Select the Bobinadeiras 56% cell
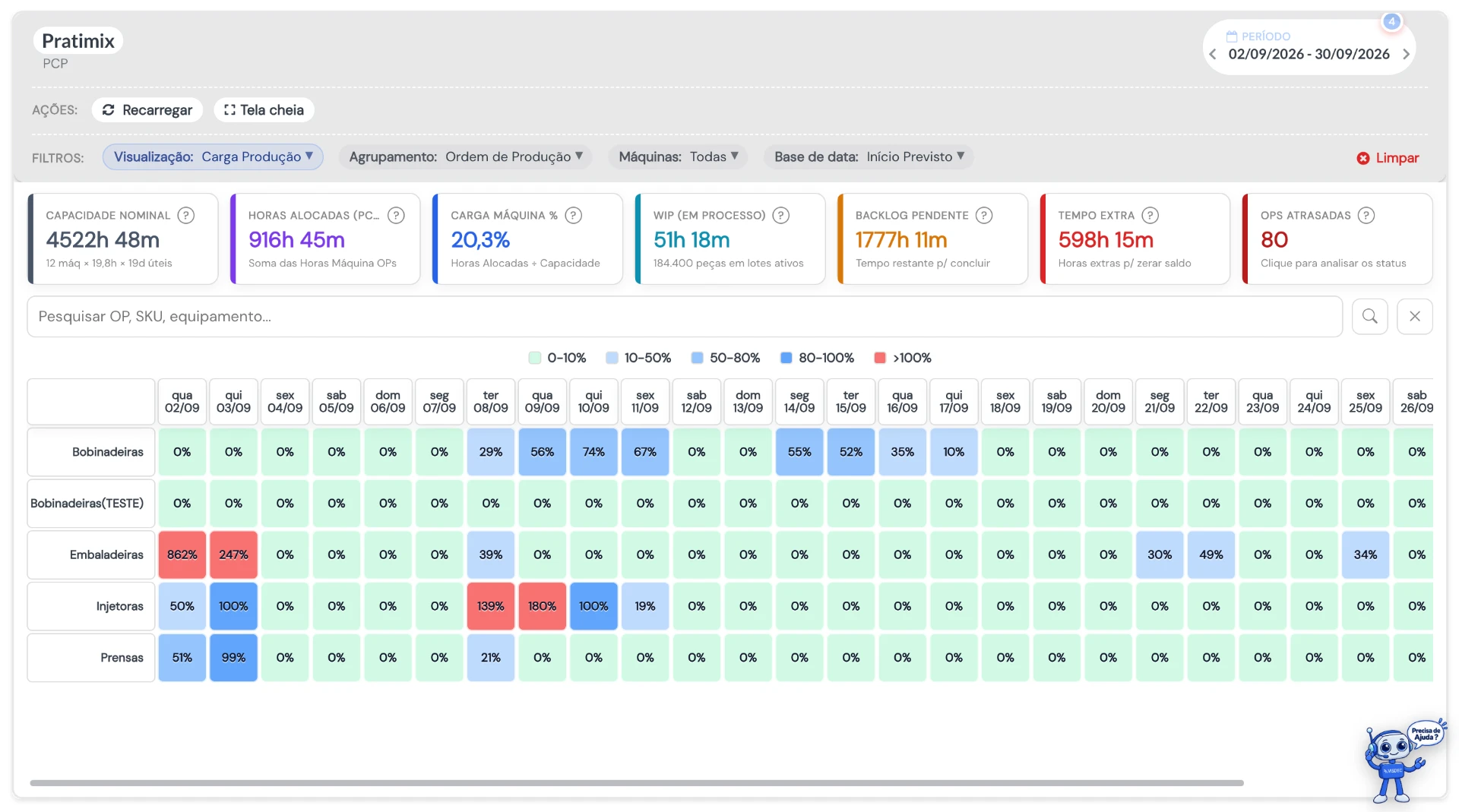The height and width of the screenshot is (812, 1459). (x=543, y=452)
